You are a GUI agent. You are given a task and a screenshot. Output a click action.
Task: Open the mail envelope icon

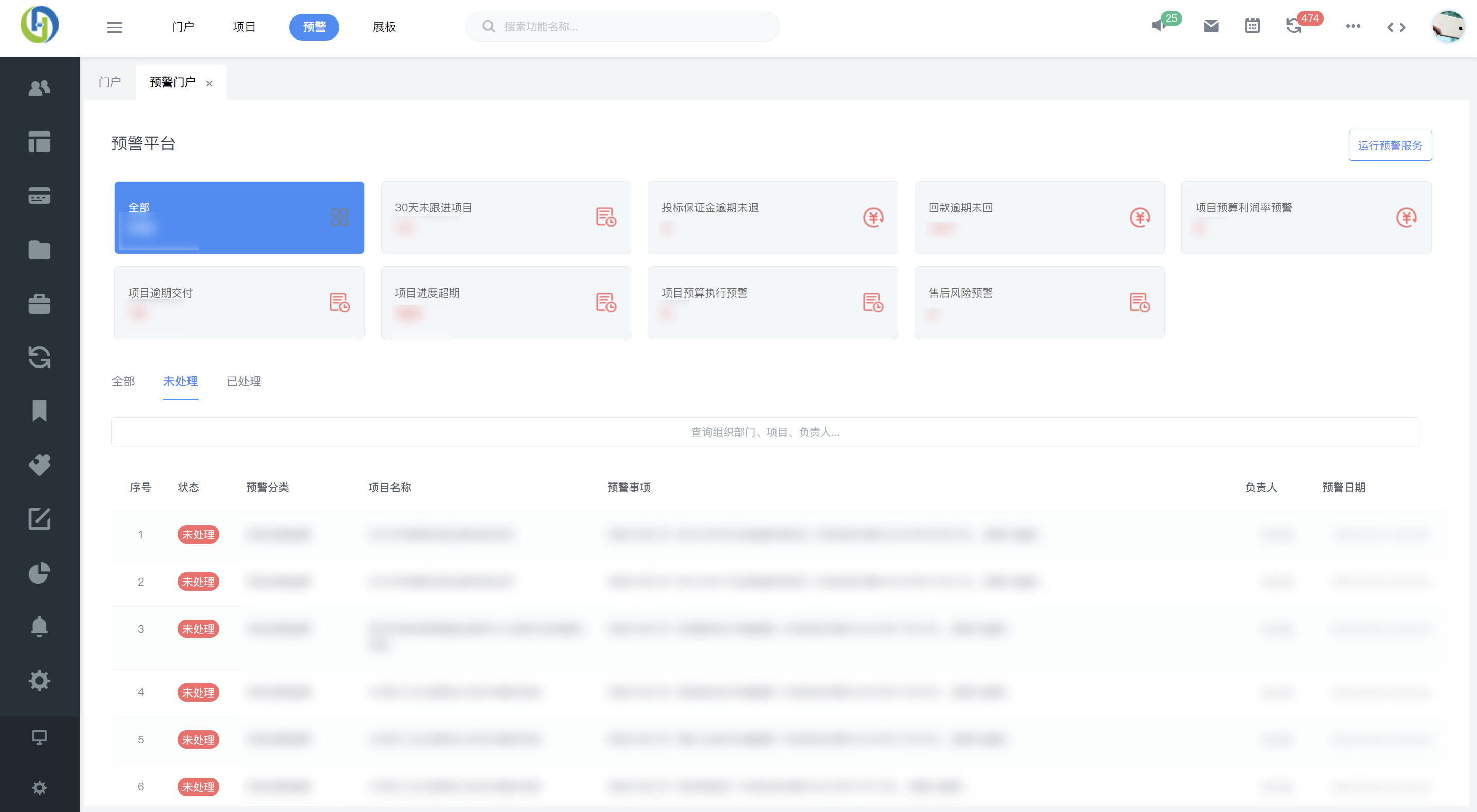pos(1210,26)
